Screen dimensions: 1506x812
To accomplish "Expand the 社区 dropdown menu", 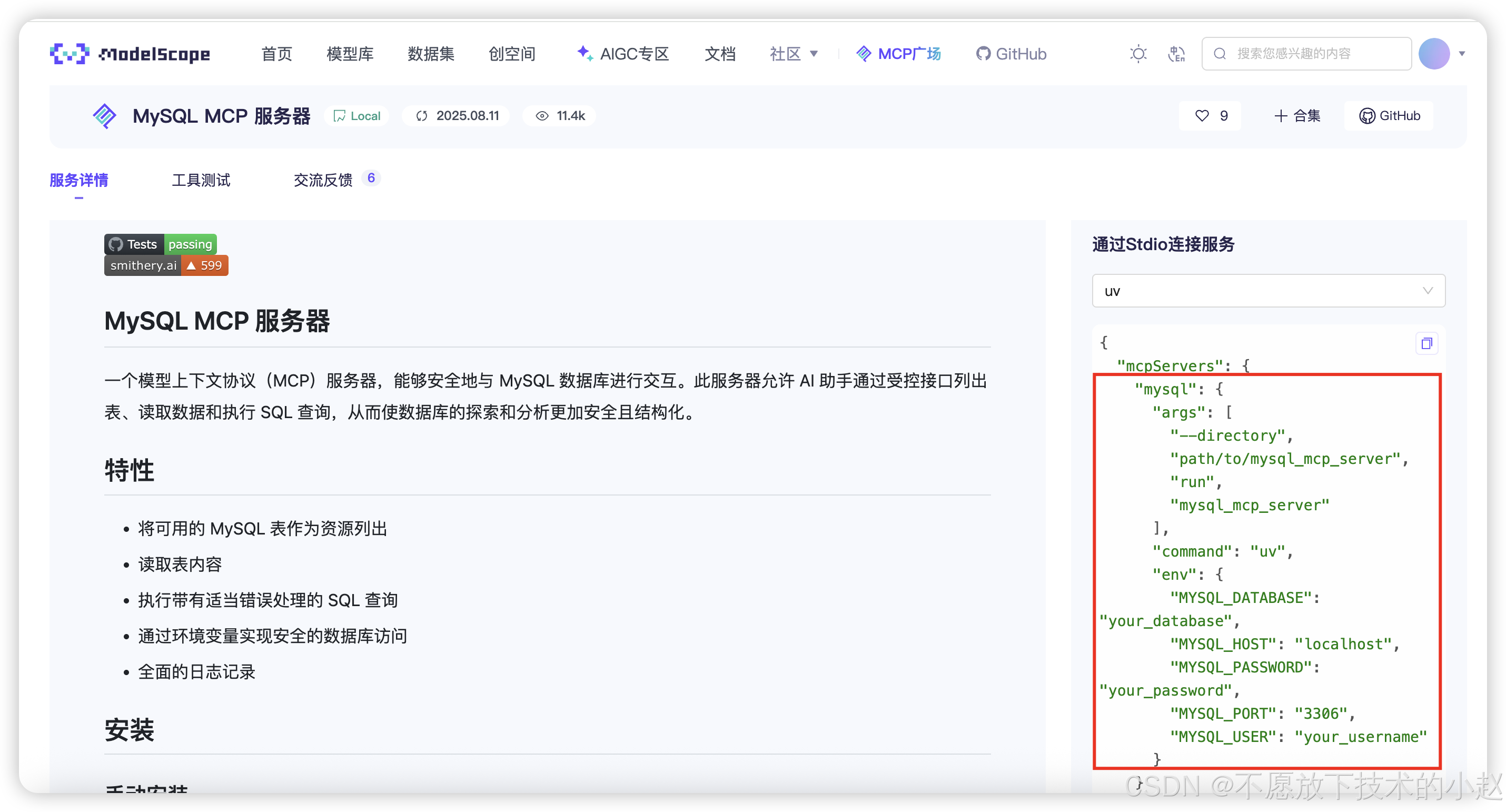I will 794,54.
